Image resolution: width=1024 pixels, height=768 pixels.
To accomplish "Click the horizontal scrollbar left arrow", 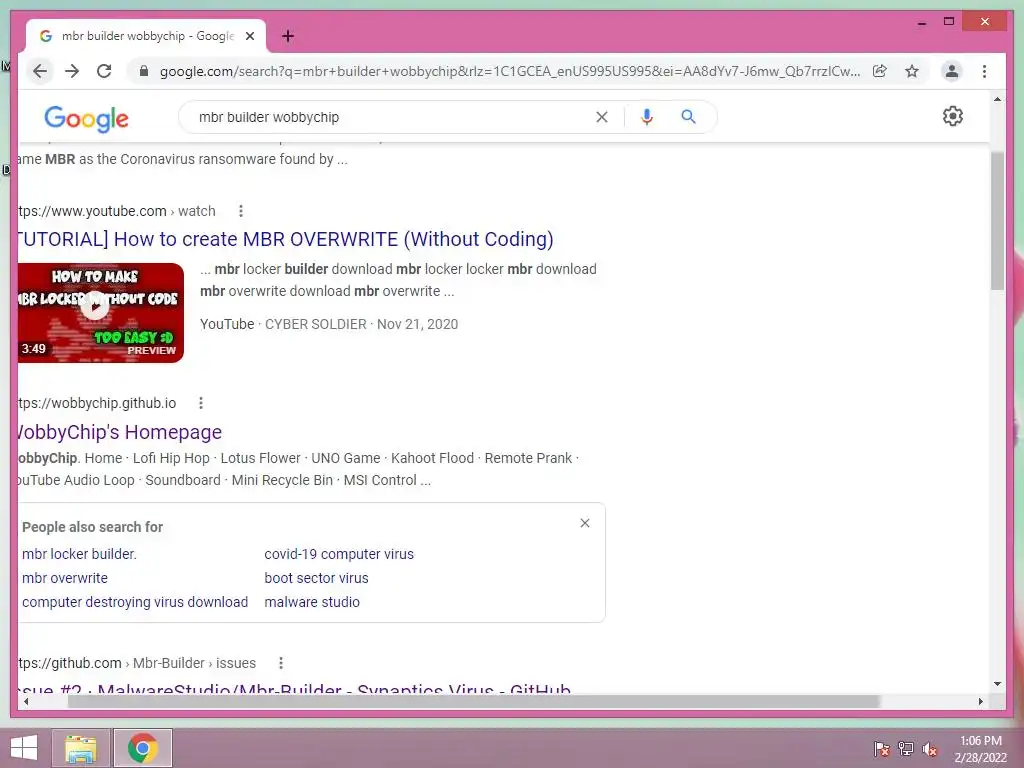I will 25,701.
